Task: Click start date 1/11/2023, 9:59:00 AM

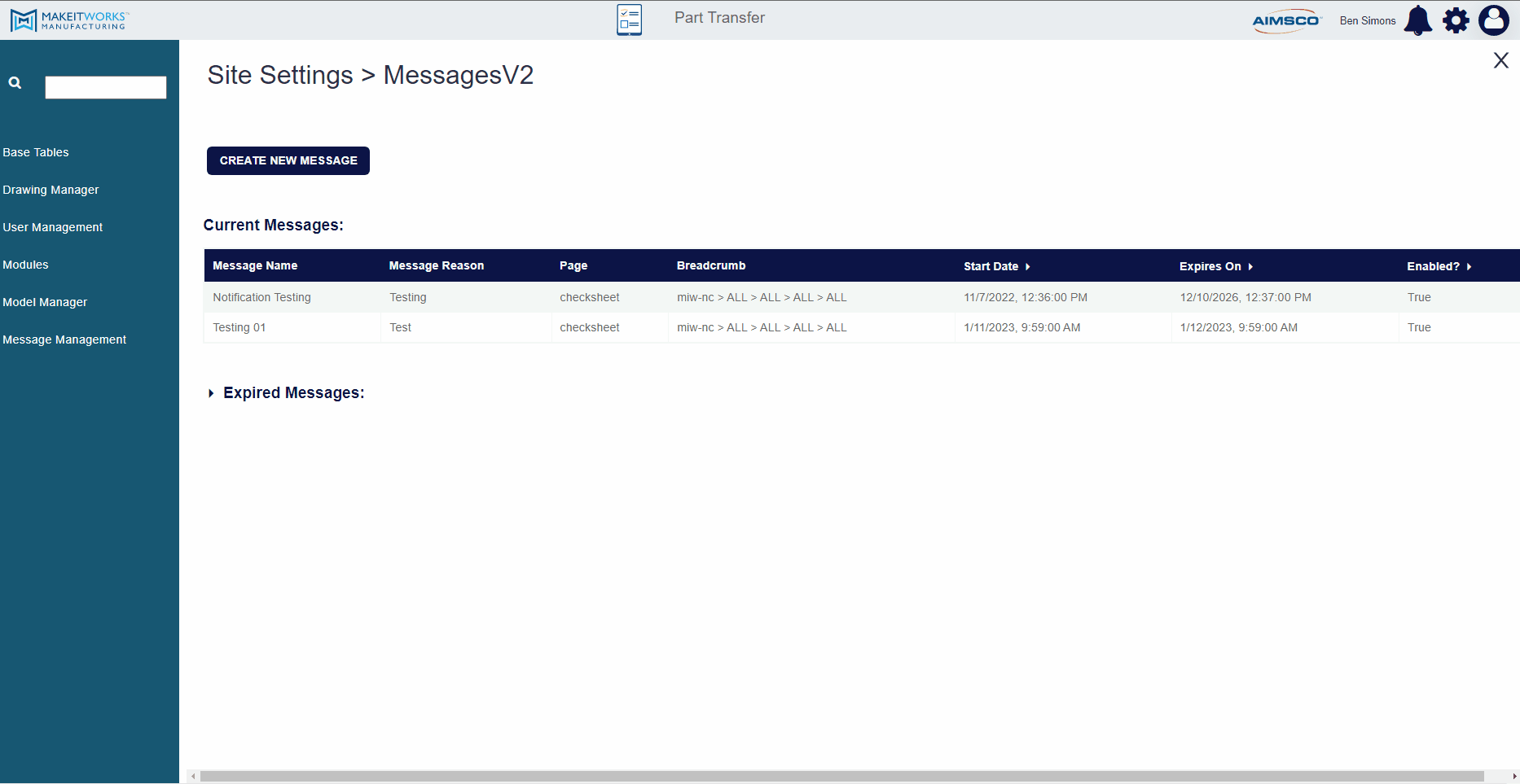Action: tap(1022, 327)
